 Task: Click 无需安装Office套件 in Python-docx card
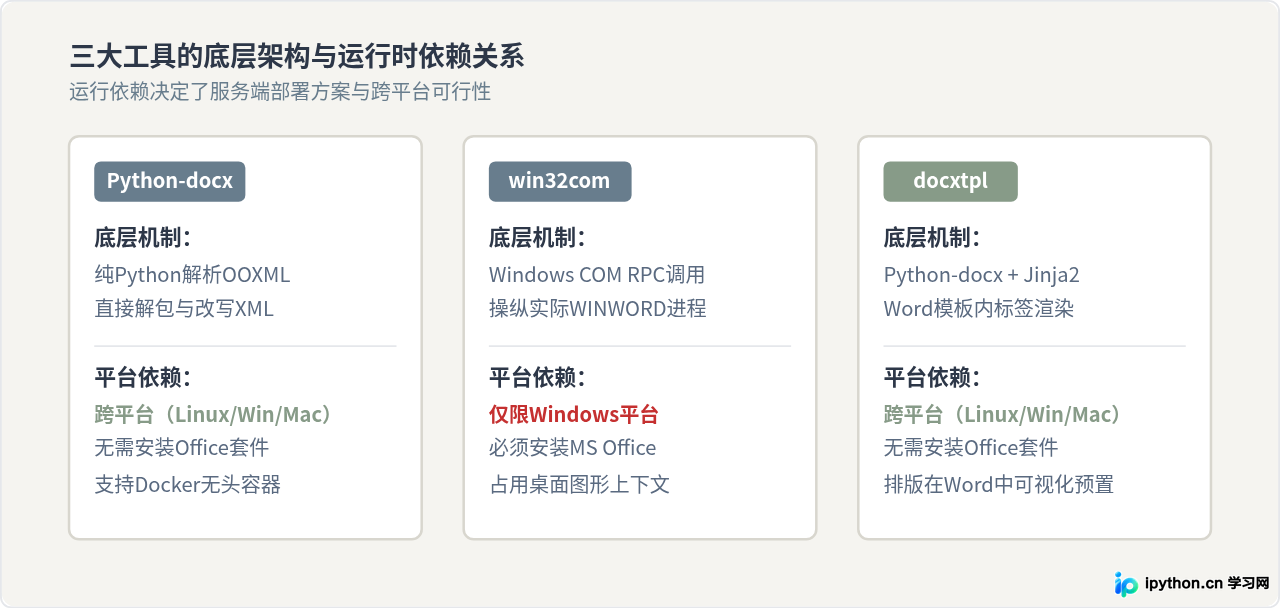(182, 448)
